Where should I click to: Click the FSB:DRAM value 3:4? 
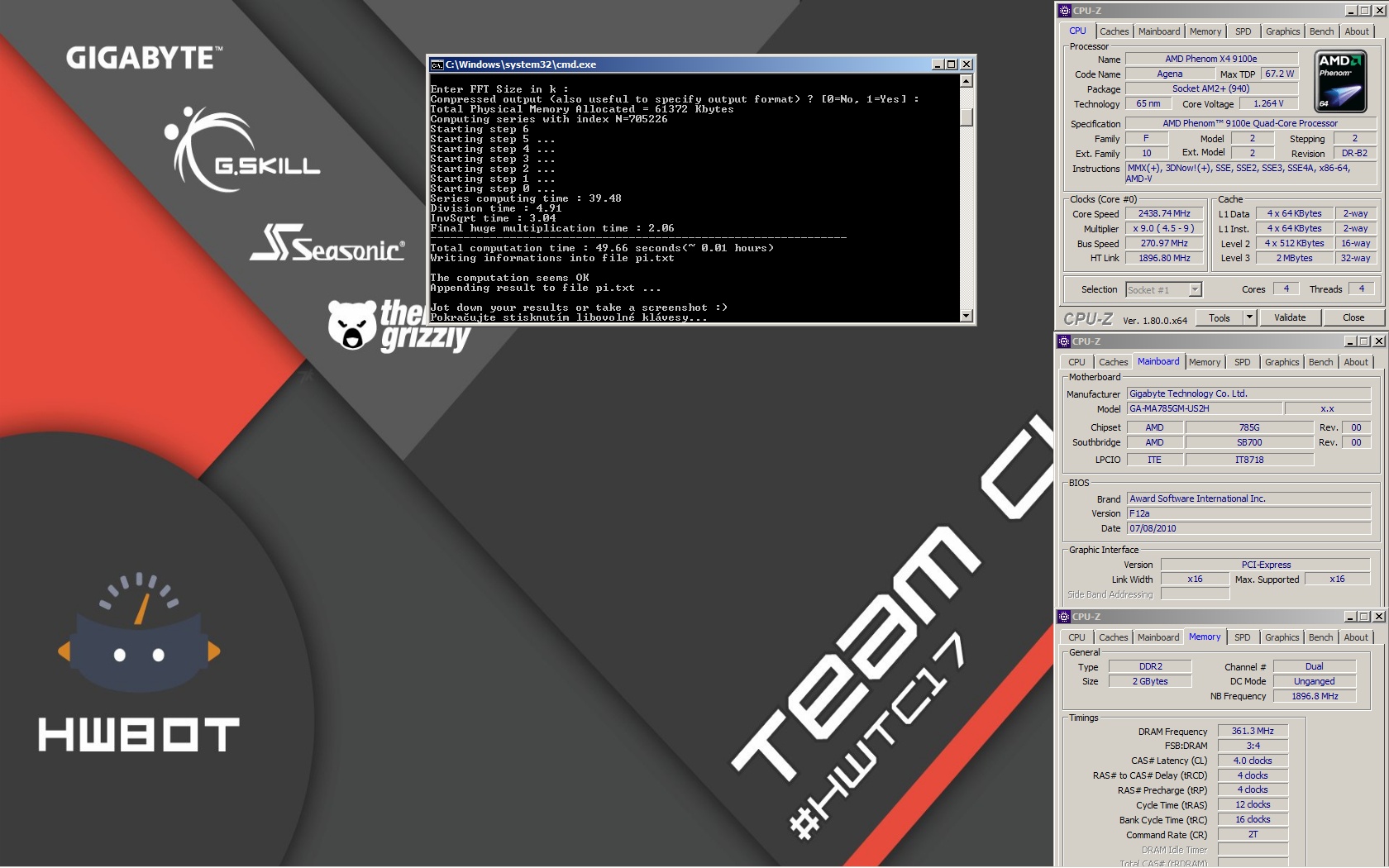point(1253,746)
